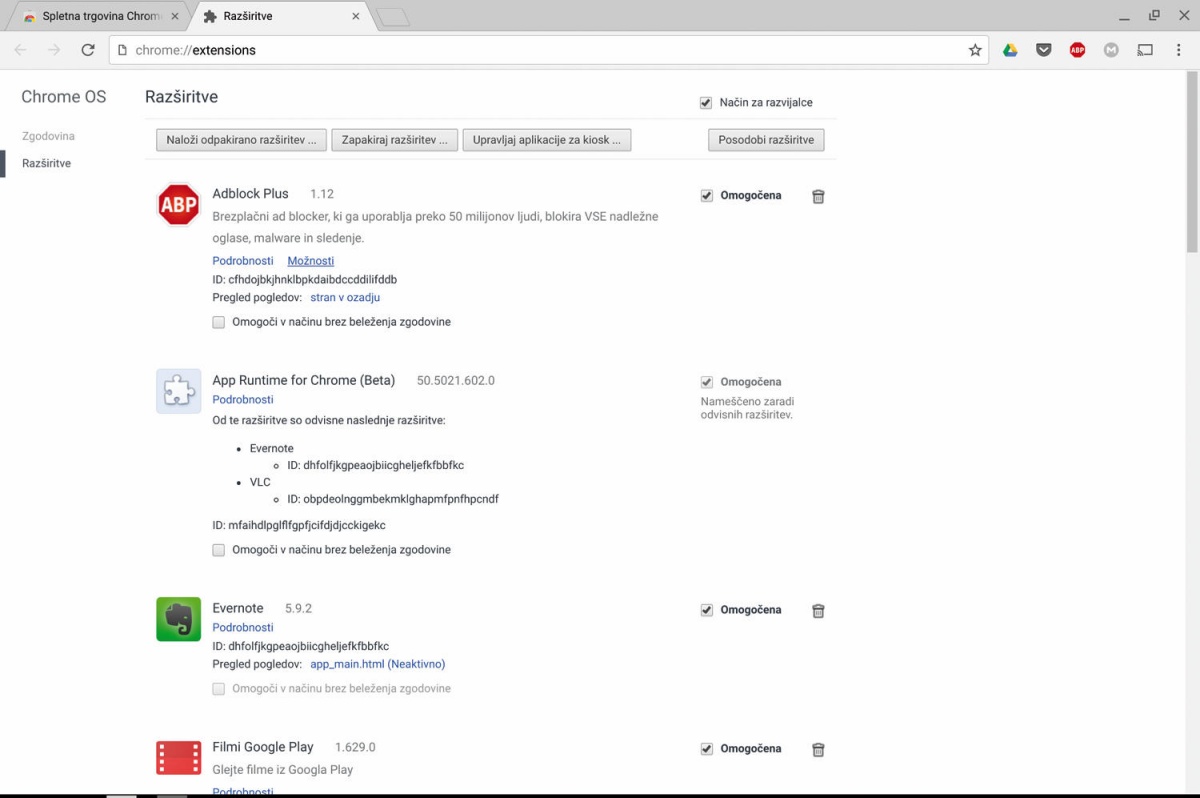
Task: Select Razširitve in the sidebar
Action: [x=46, y=163]
